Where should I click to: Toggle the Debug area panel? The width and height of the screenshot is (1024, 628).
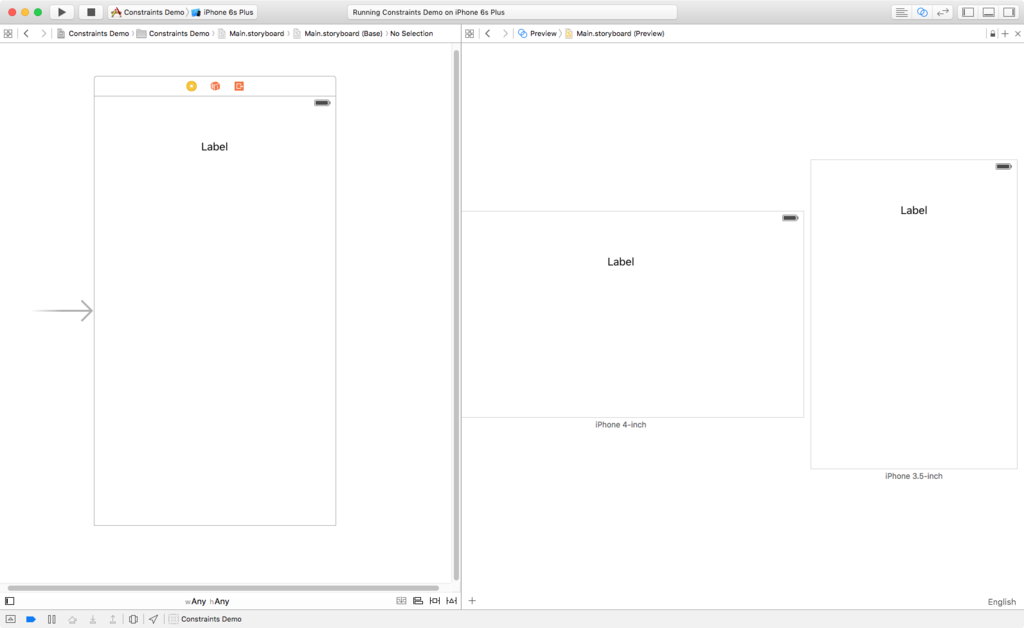989,12
